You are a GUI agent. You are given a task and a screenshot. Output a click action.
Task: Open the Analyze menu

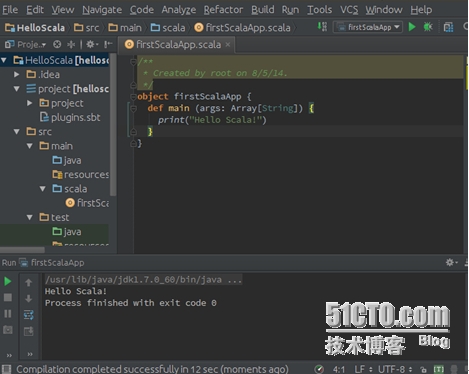click(179, 10)
